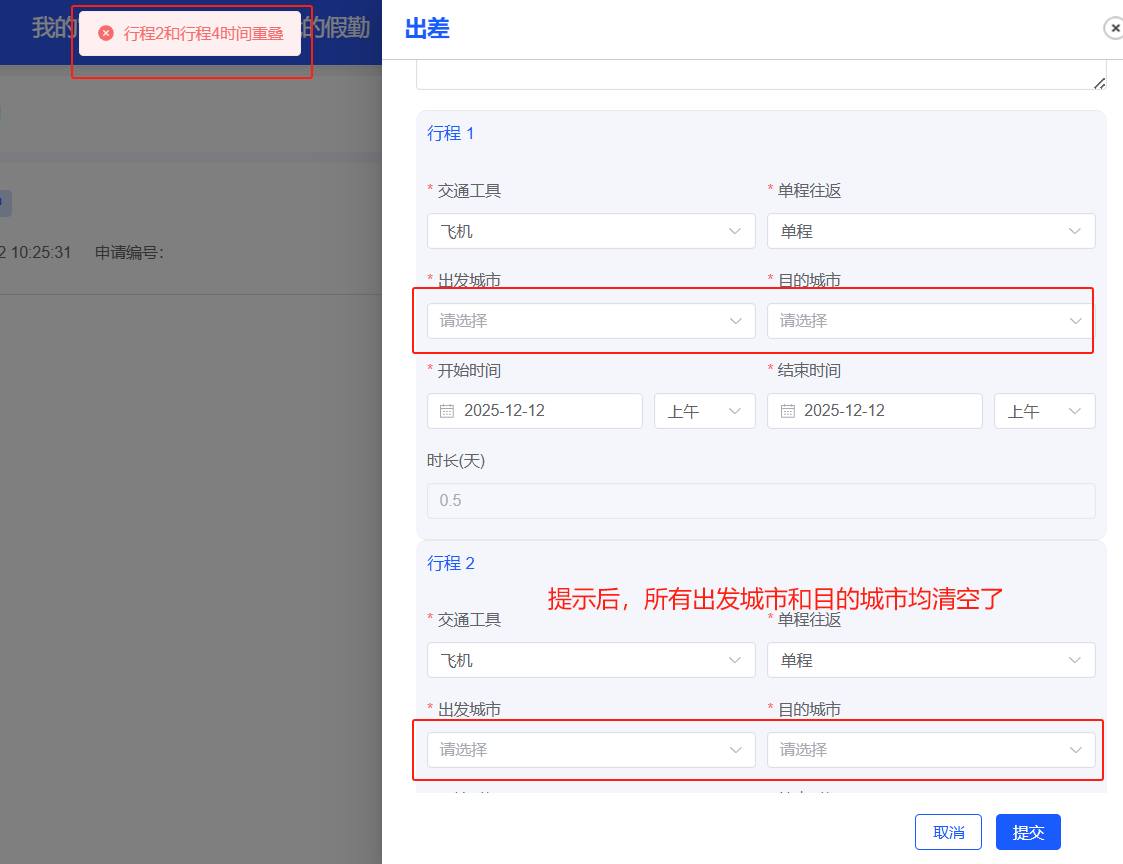The width and height of the screenshot is (1123, 864).
Task: Open 行程 2 单程往返 dropdown
Action: [930, 660]
